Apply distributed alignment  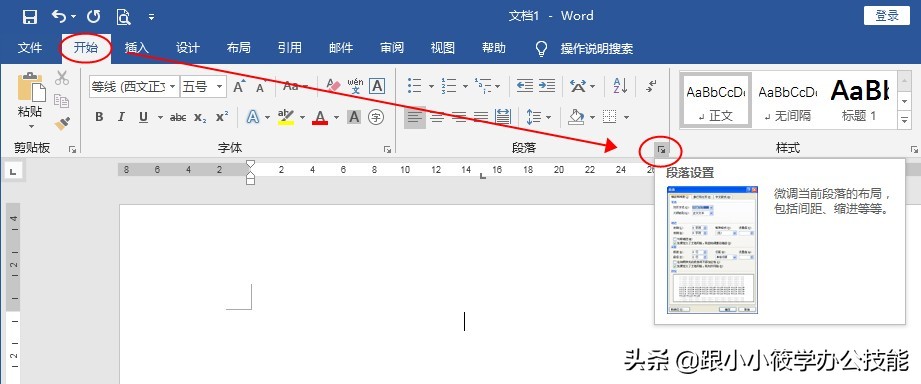coord(503,117)
